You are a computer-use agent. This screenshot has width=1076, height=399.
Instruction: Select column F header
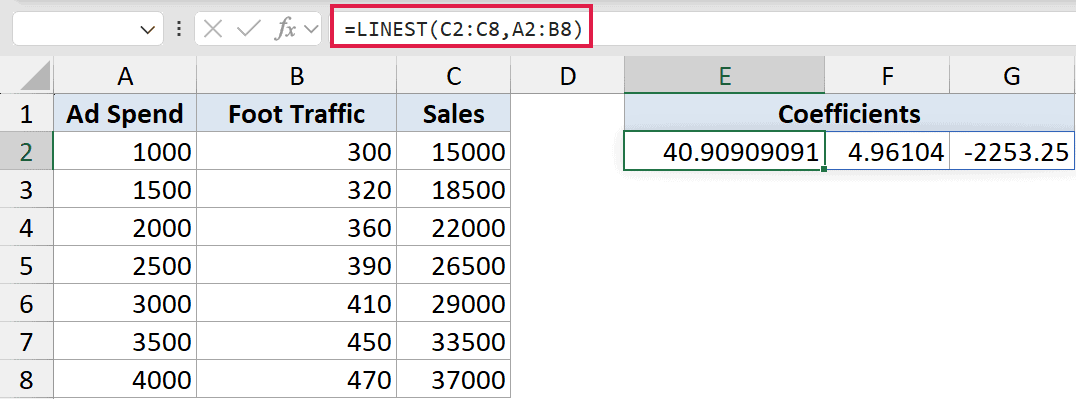[x=887, y=76]
